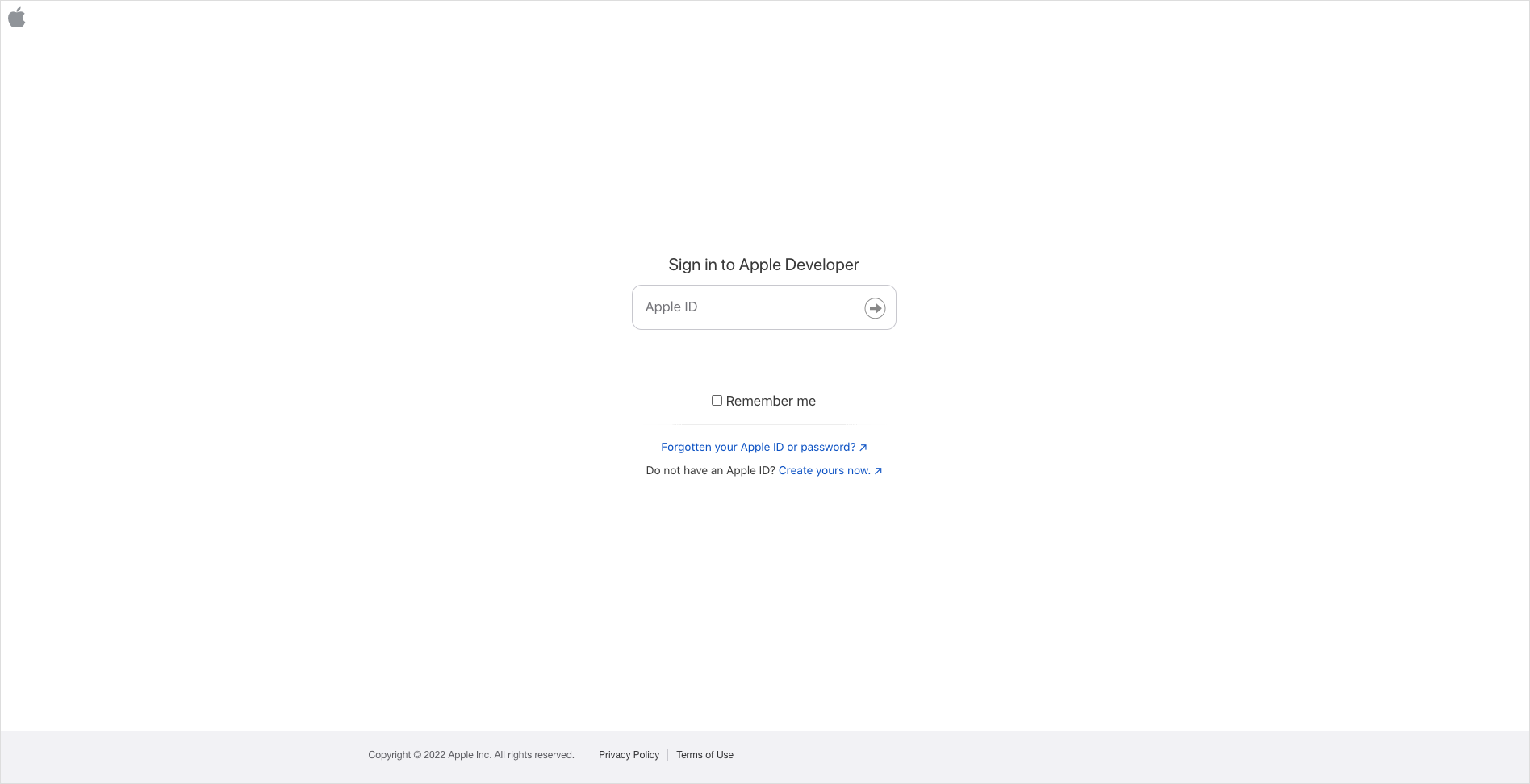Click the Sign in to Apple Developer heading
This screenshot has height=784, width=1530.
click(763, 265)
